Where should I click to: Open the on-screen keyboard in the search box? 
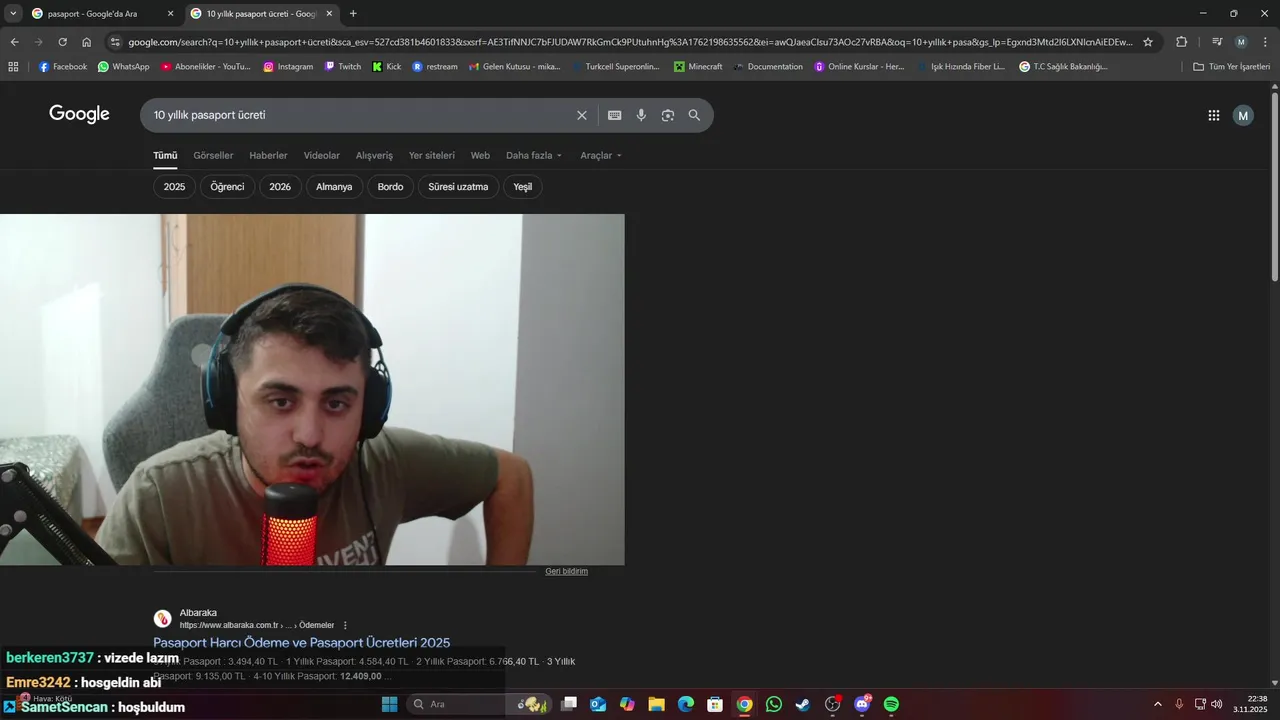pos(615,115)
